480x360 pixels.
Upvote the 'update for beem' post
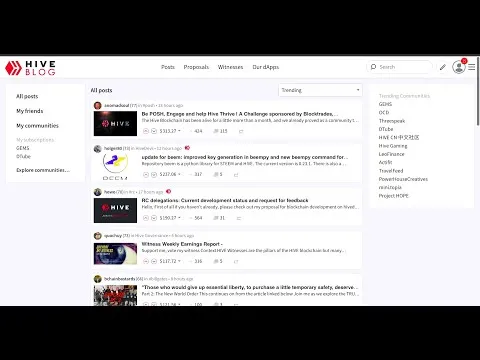coord(146,174)
